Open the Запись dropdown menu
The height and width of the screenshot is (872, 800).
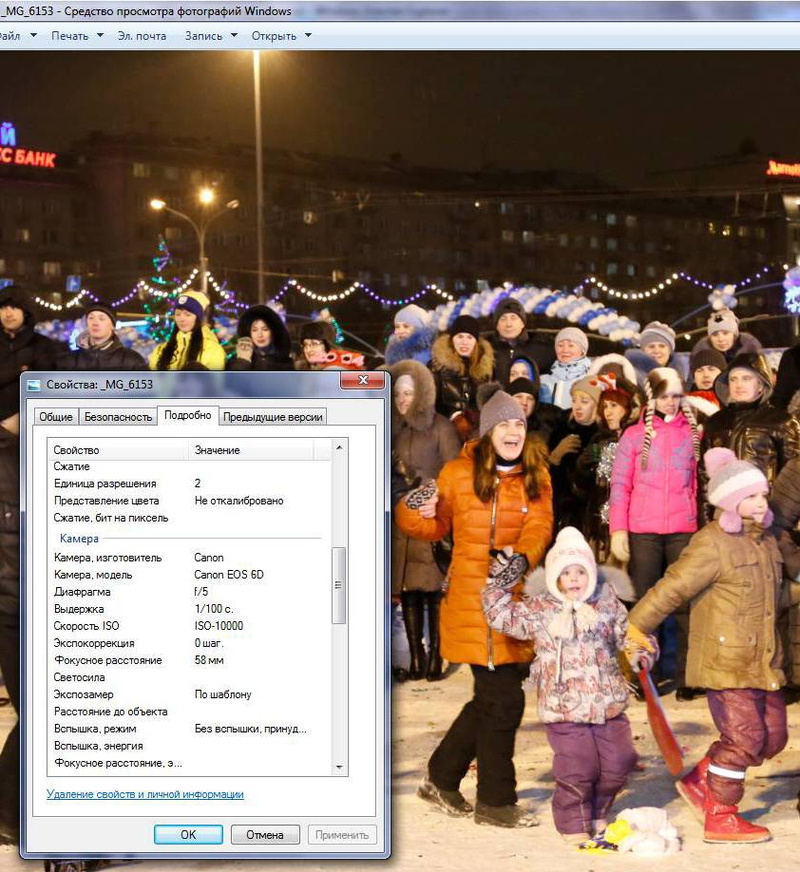point(211,36)
